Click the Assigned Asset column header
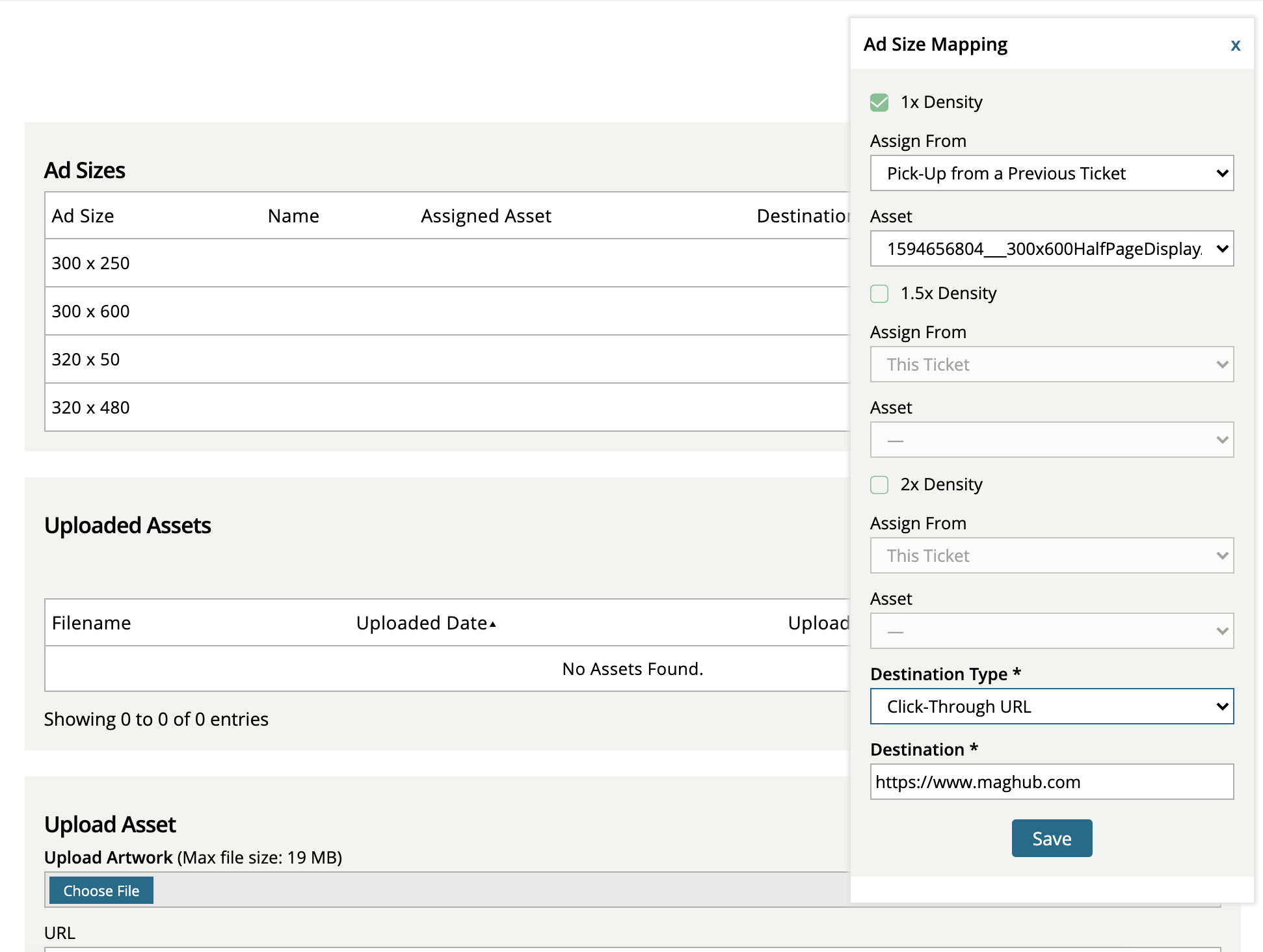1263x952 pixels. click(x=485, y=216)
